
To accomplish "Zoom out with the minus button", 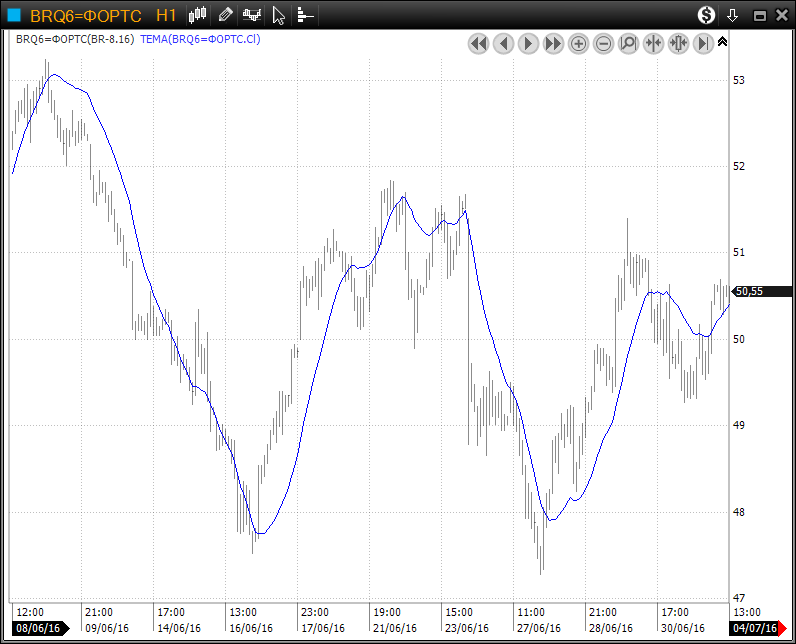I will (x=604, y=43).
